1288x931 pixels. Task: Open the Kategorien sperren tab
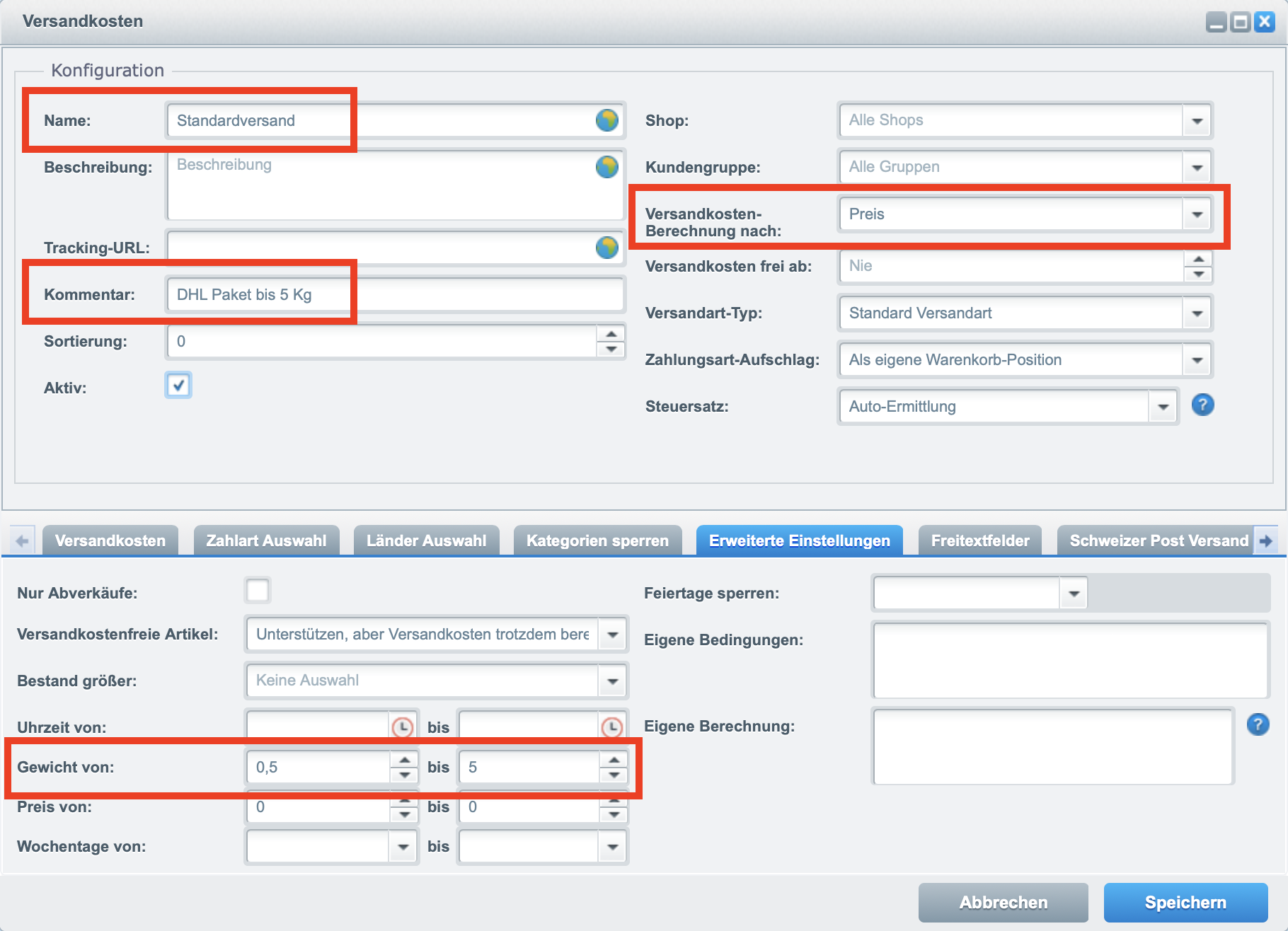(x=597, y=540)
